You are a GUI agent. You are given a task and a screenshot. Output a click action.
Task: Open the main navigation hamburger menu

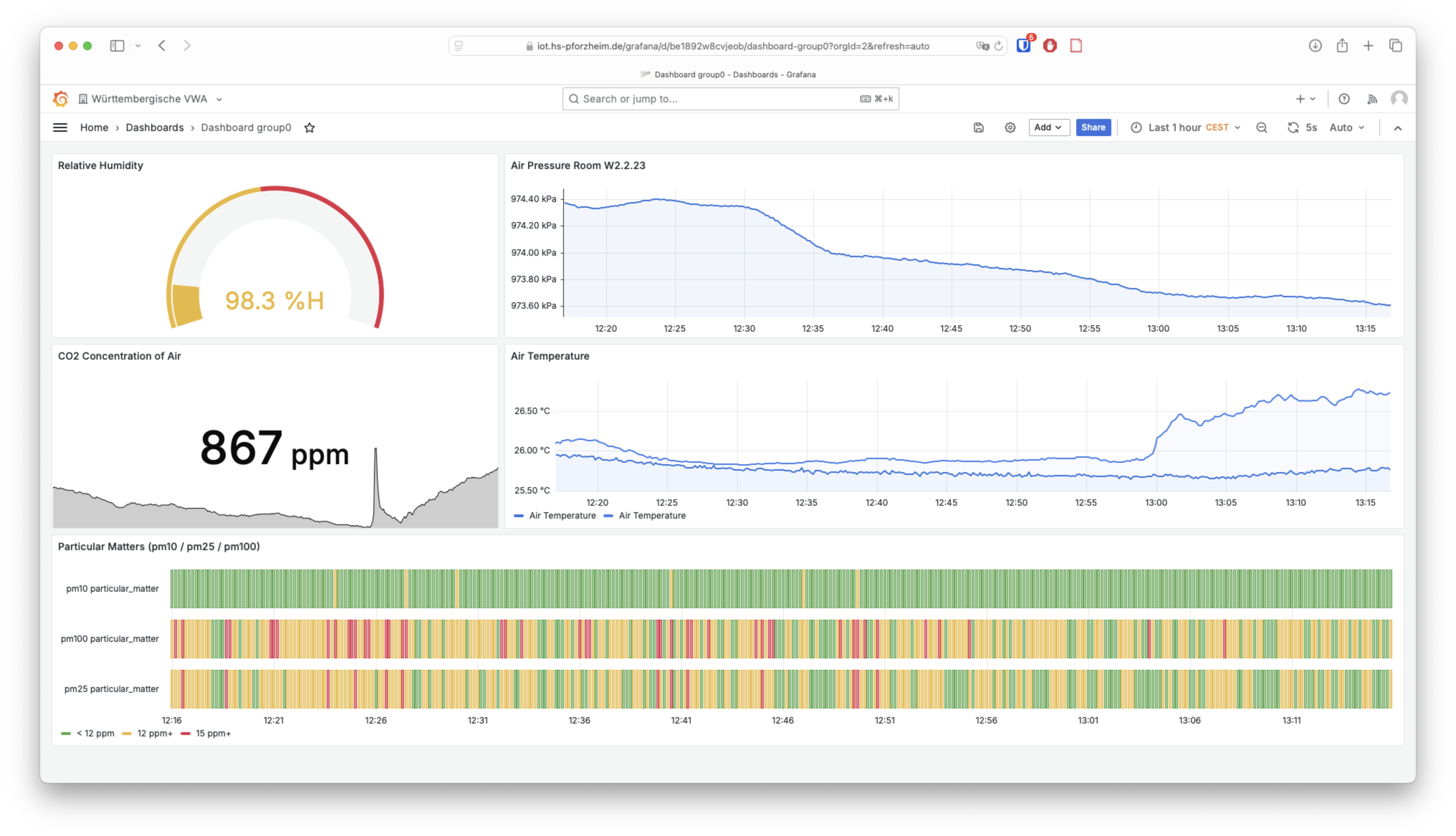[60, 128]
